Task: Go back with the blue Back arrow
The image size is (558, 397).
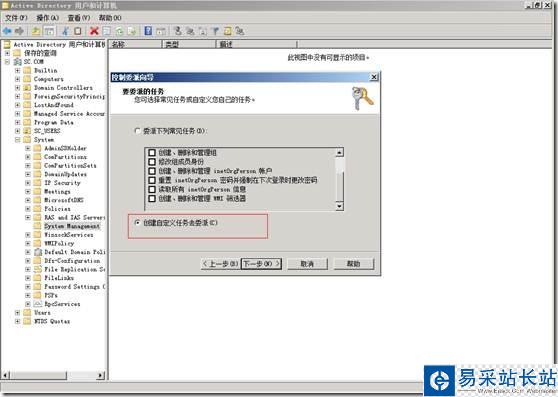Action: click(7, 31)
